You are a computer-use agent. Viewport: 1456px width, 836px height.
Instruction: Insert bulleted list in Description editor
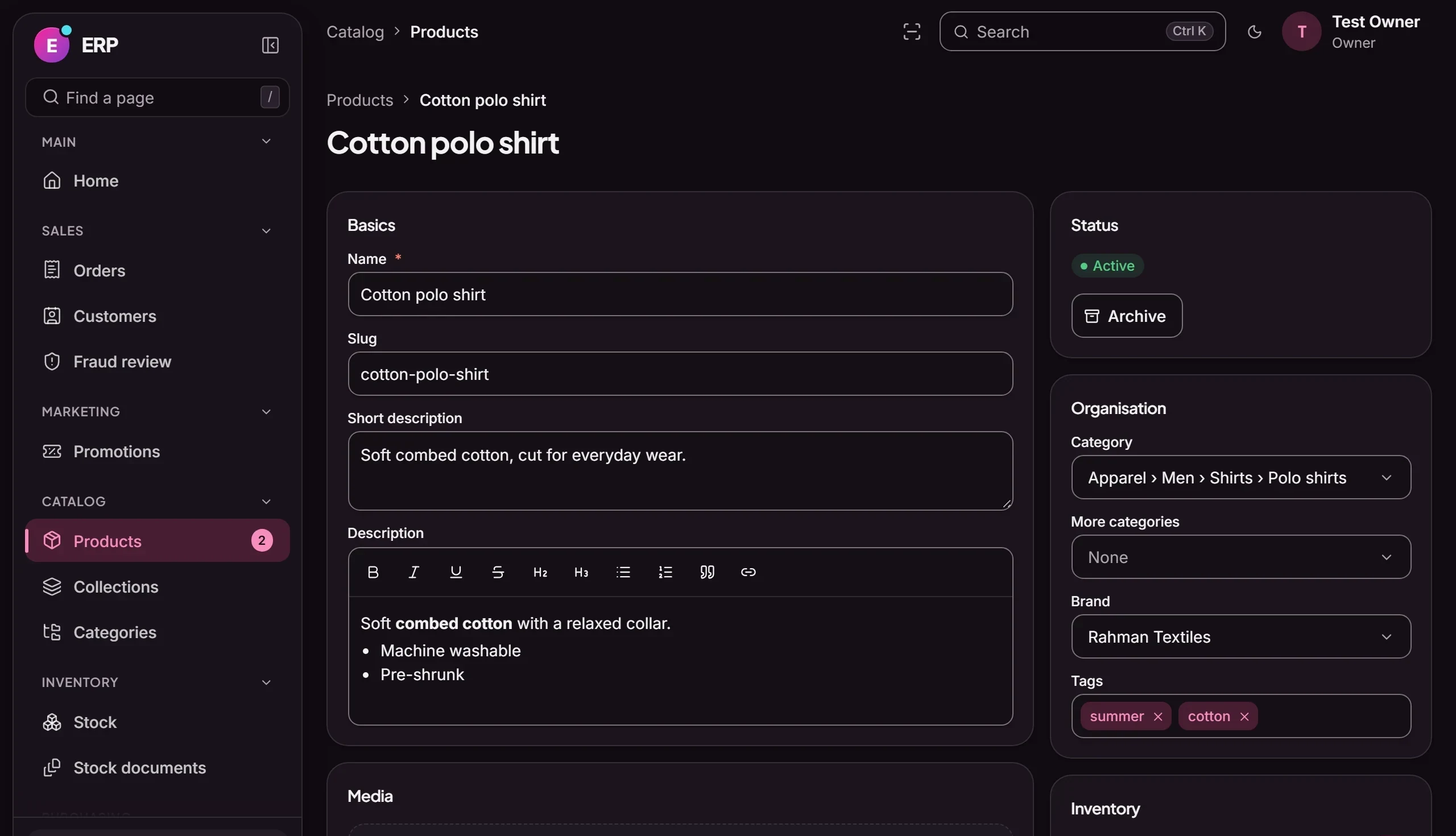tap(623, 572)
